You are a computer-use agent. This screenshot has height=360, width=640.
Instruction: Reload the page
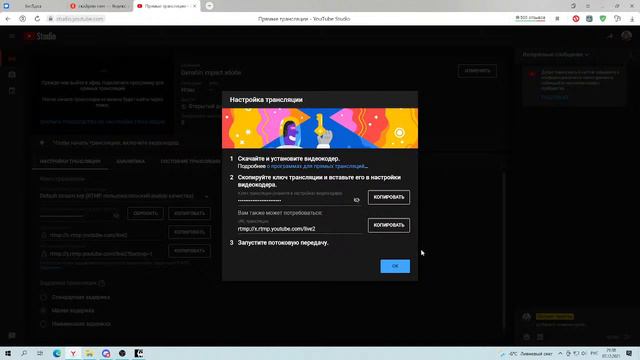click(37, 19)
